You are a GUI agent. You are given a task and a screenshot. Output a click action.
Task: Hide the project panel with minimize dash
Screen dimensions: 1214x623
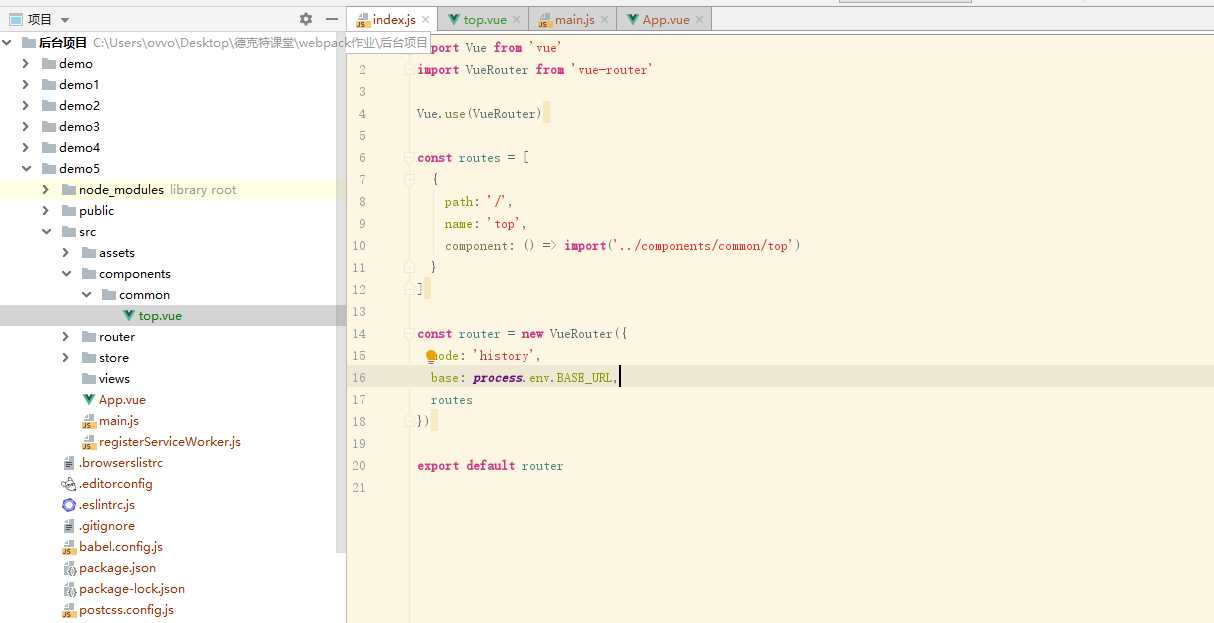[332, 19]
